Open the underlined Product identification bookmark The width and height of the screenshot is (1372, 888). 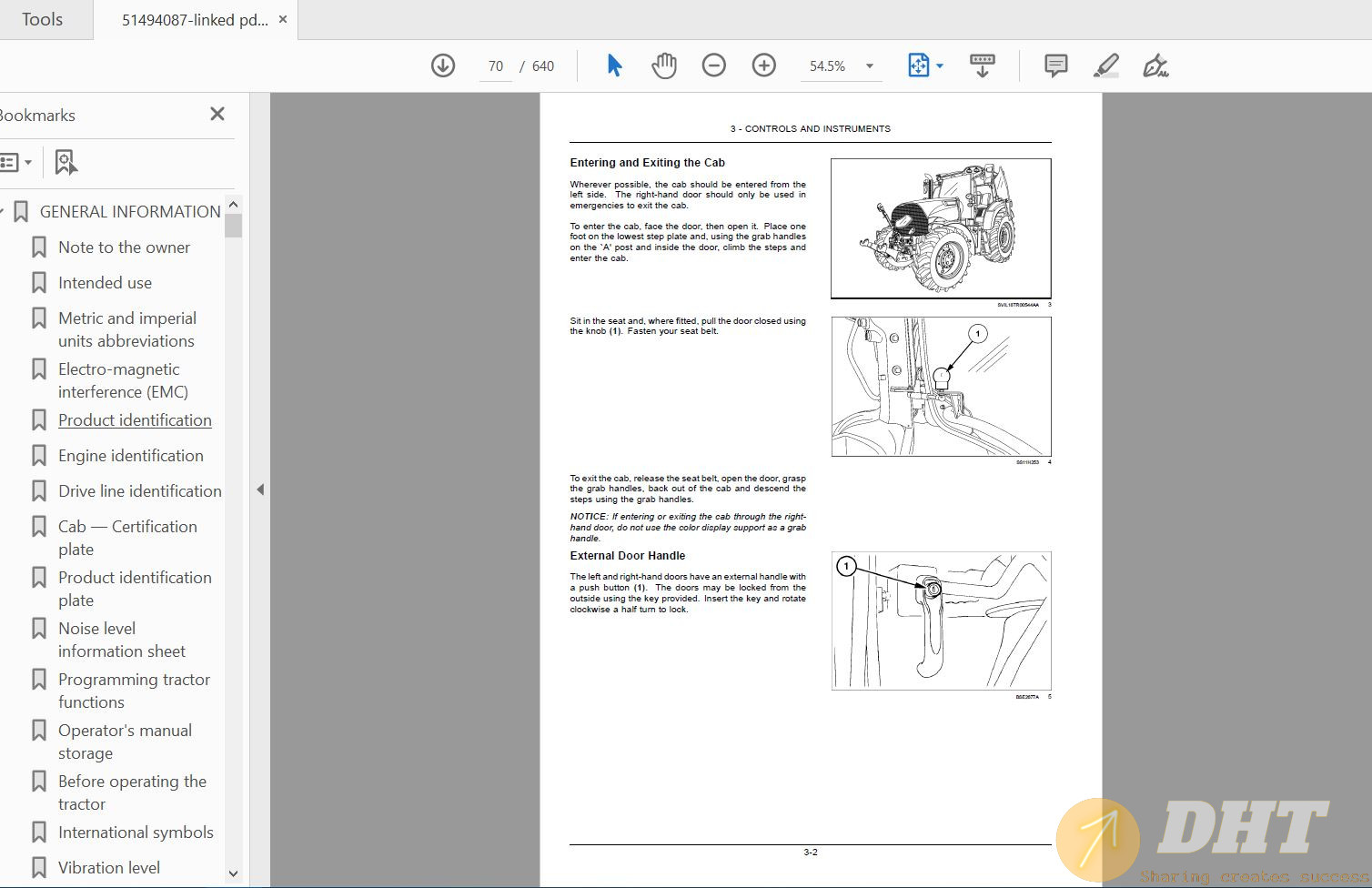135,420
